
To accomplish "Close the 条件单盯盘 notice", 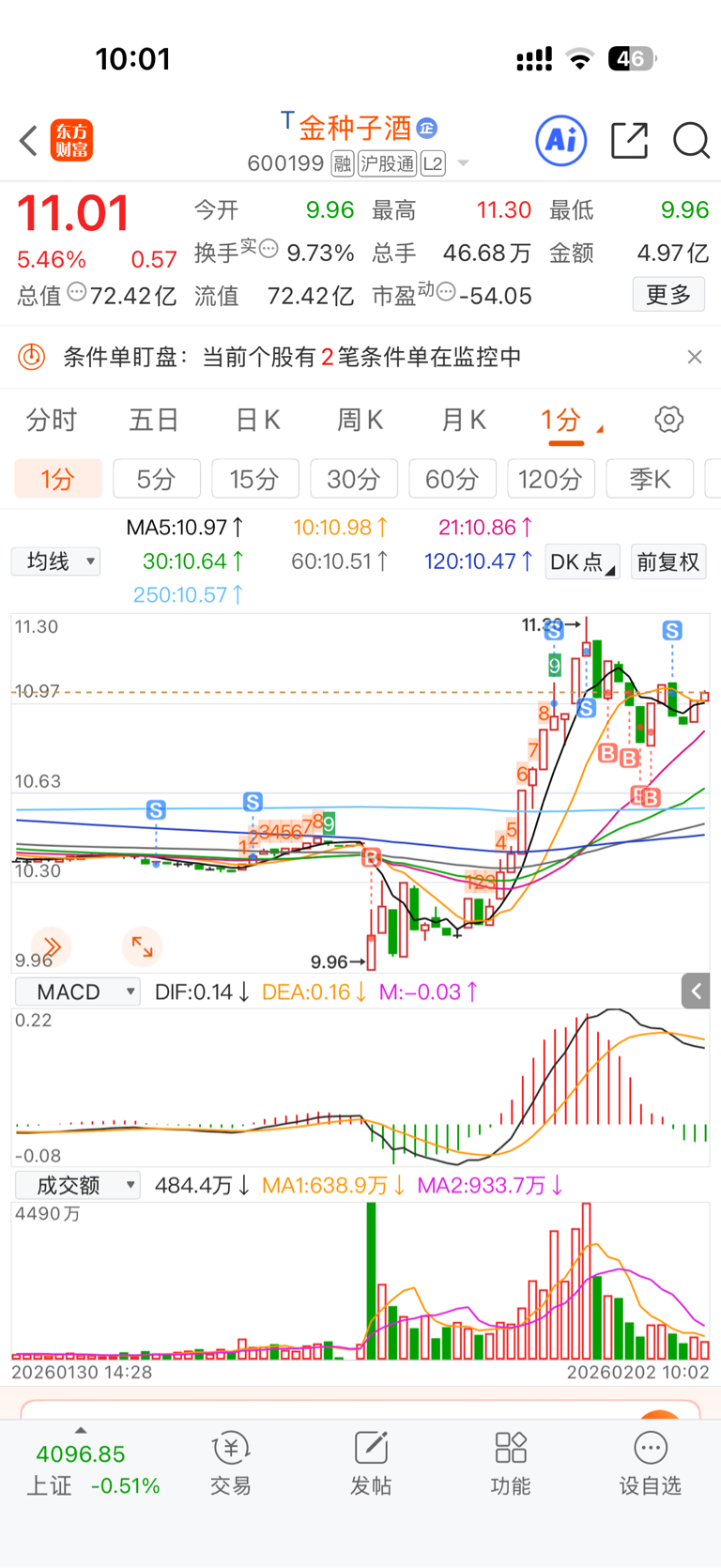I will coord(695,357).
